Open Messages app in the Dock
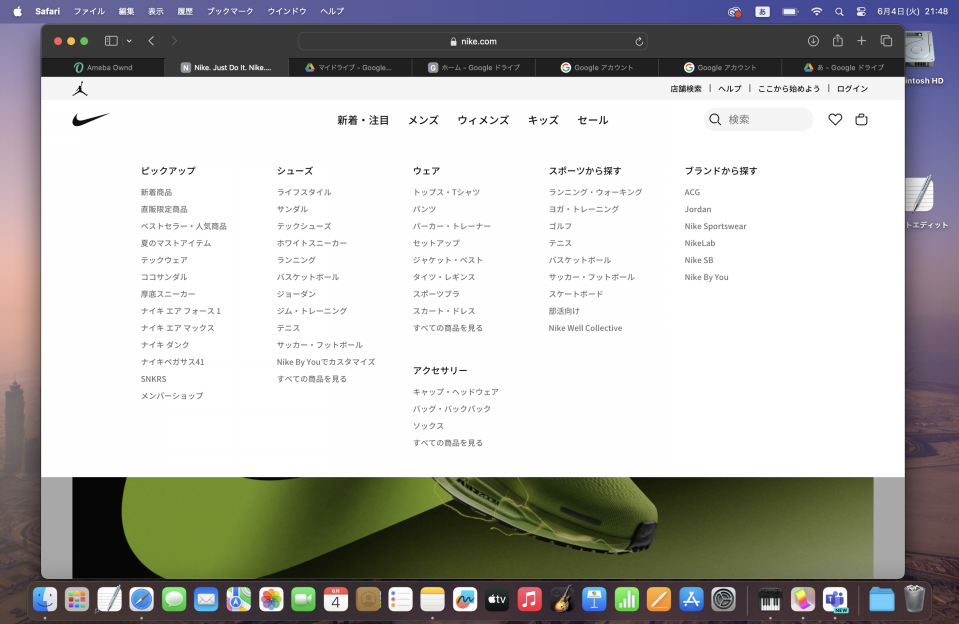Image resolution: width=959 pixels, height=624 pixels. coord(174,600)
